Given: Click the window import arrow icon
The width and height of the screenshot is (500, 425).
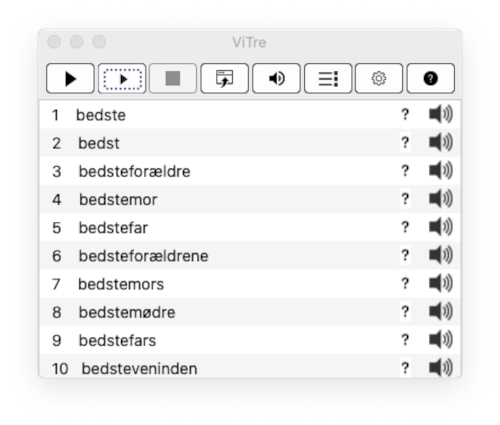Looking at the screenshot, I should tap(224, 79).
